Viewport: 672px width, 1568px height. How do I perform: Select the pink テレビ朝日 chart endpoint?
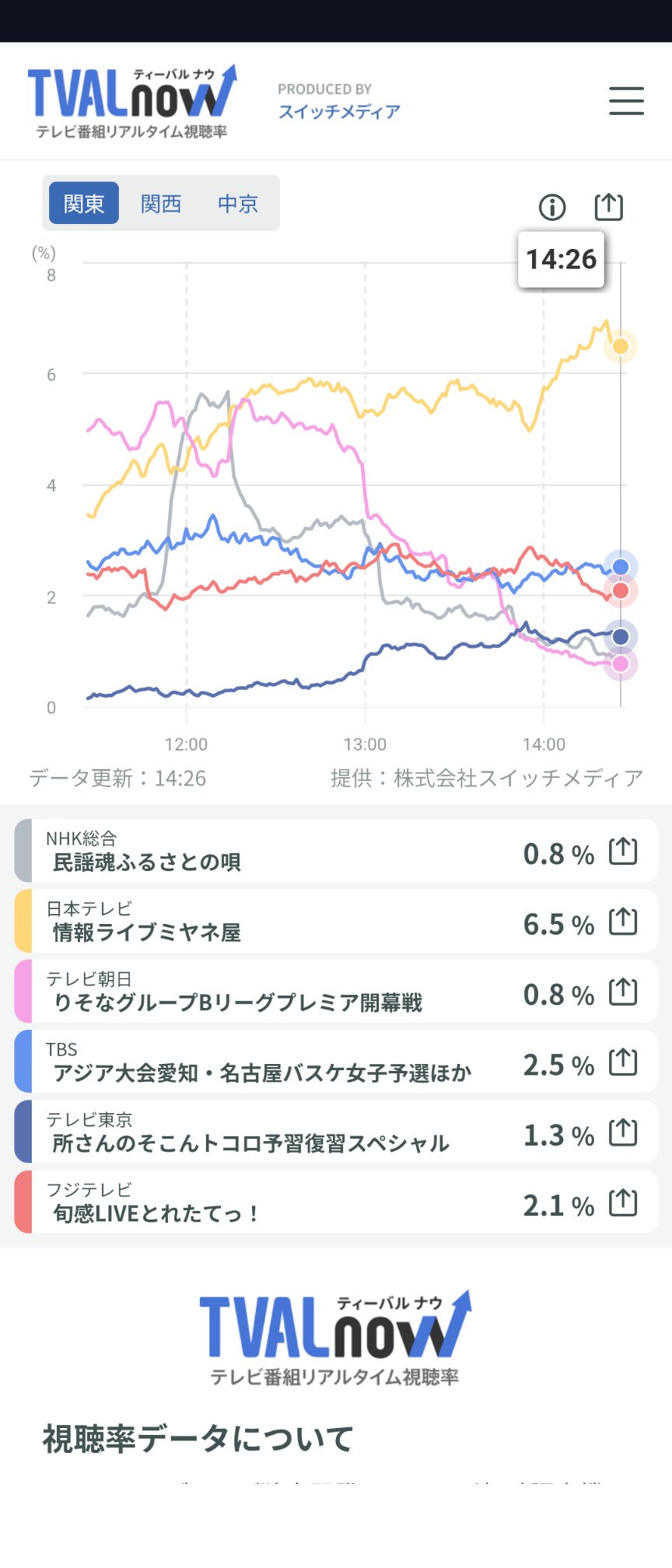click(621, 663)
